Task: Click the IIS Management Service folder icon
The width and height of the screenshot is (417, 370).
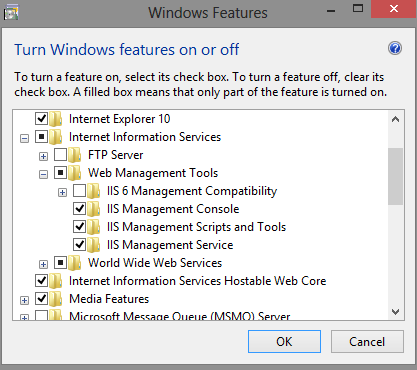Action: [94, 245]
